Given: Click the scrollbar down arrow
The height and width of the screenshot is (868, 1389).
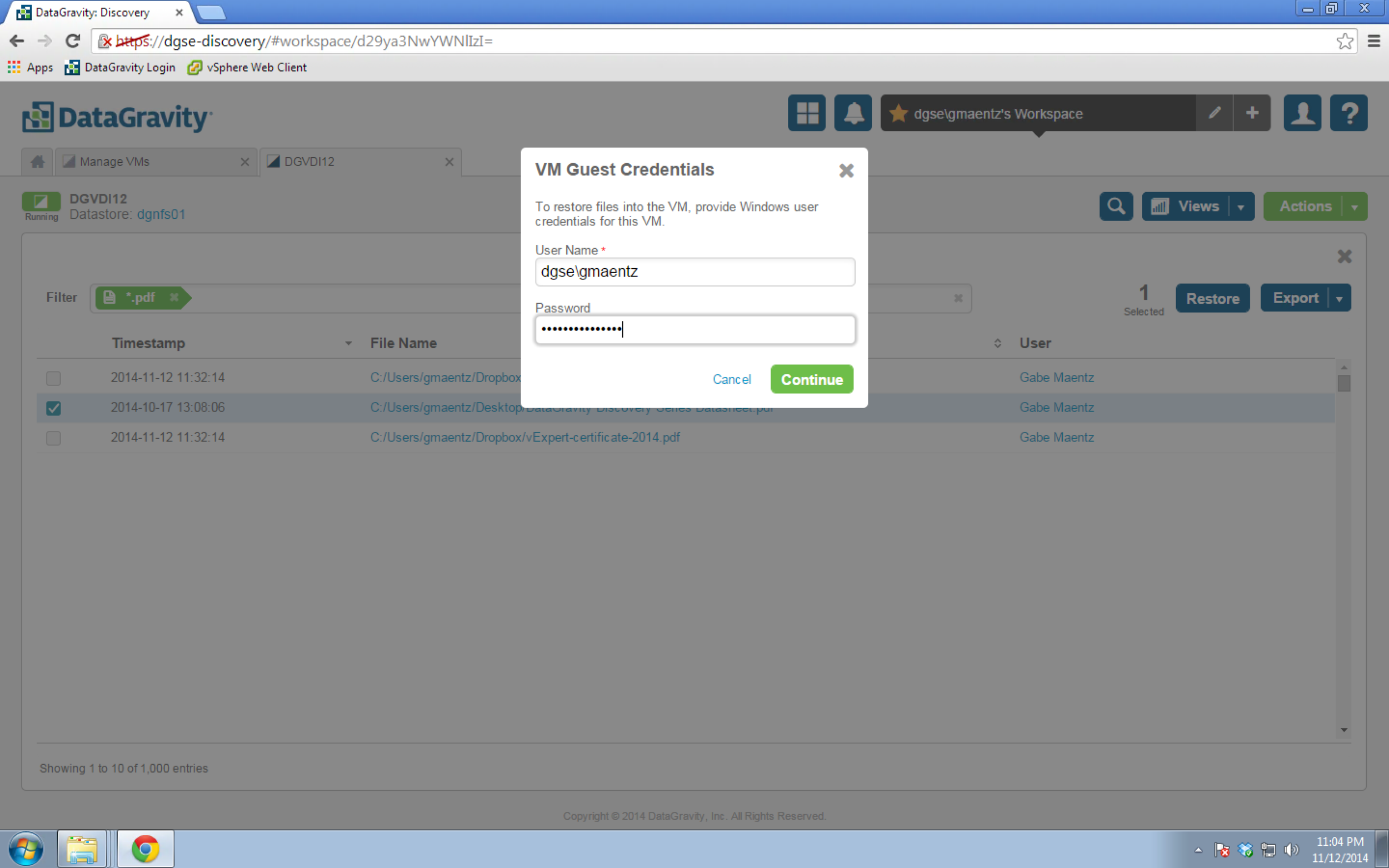Looking at the screenshot, I should 1343,730.
